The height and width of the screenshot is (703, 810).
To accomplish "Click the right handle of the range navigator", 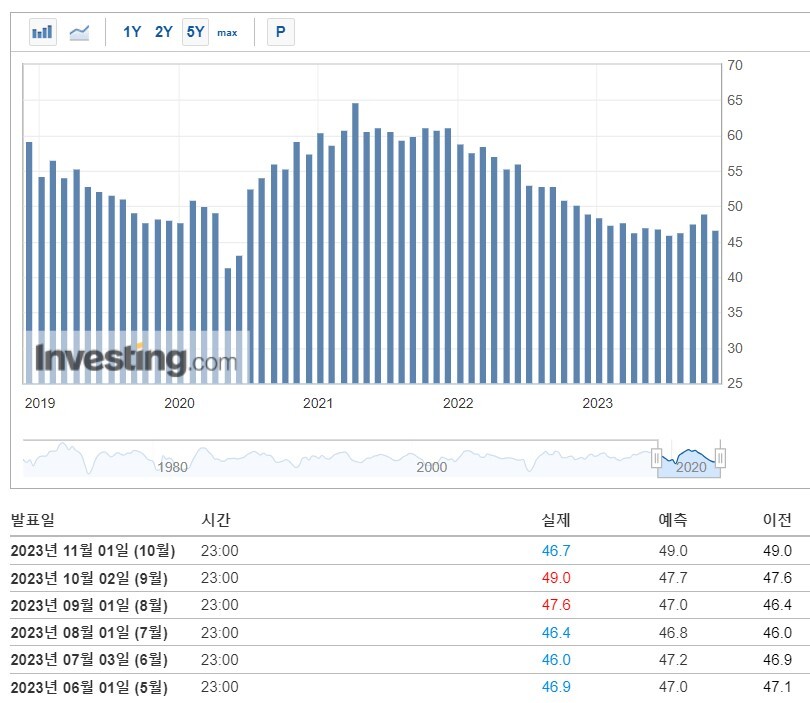I will 720,458.
